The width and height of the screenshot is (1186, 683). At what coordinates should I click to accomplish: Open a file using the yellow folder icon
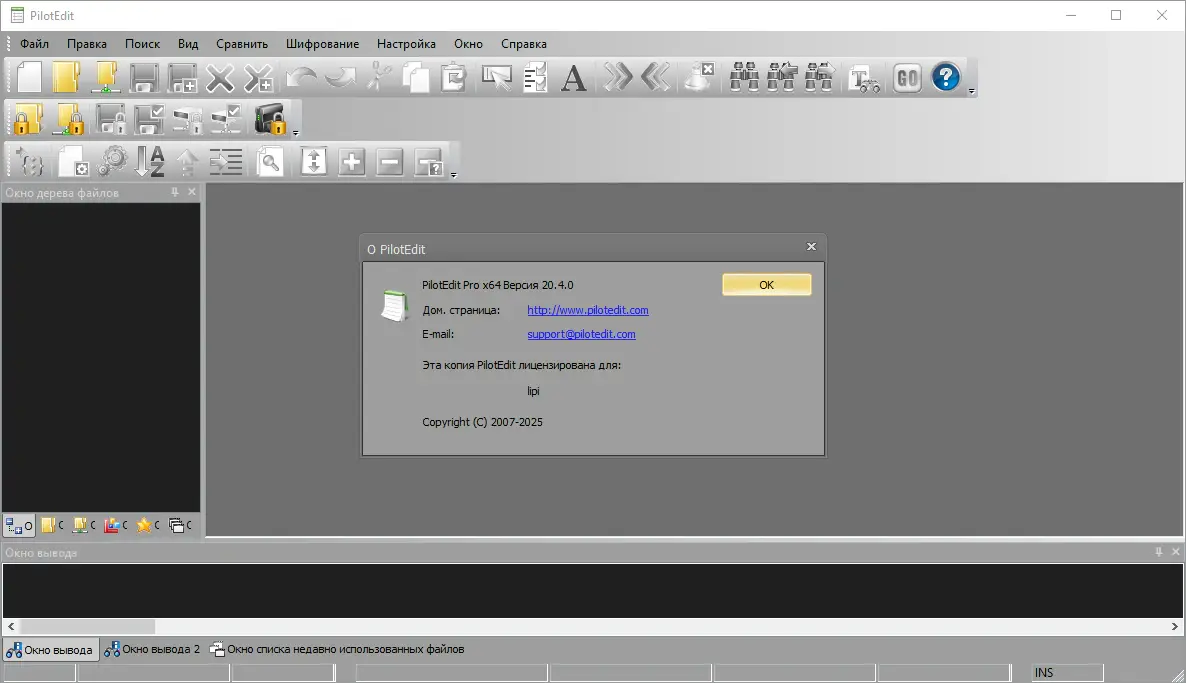click(67, 78)
